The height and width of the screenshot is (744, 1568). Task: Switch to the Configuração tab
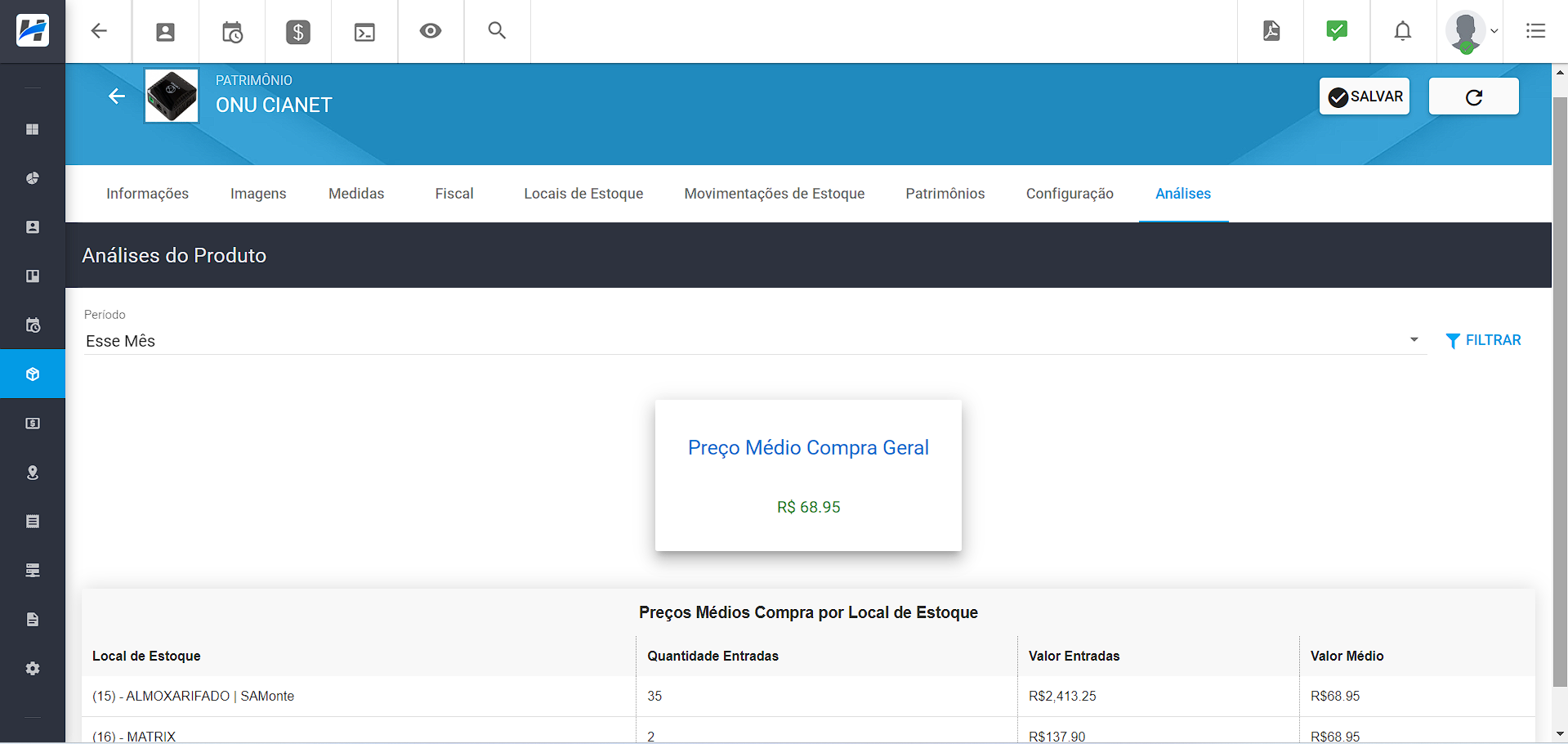[x=1070, y=194]
